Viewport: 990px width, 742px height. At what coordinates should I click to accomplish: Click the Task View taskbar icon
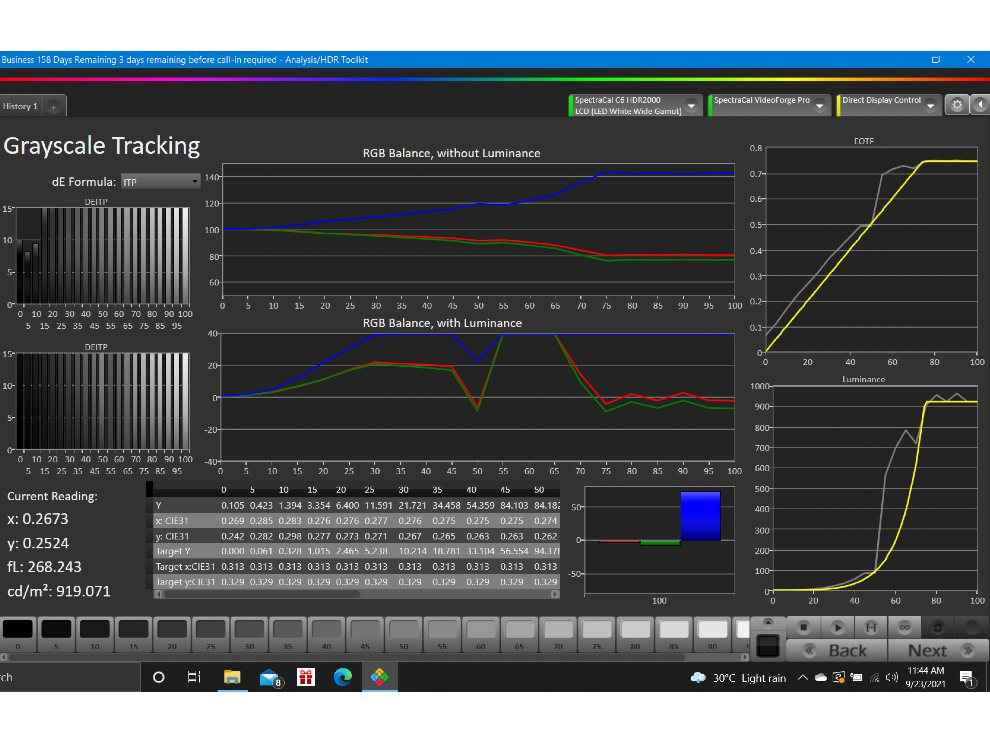pos(194,677)
